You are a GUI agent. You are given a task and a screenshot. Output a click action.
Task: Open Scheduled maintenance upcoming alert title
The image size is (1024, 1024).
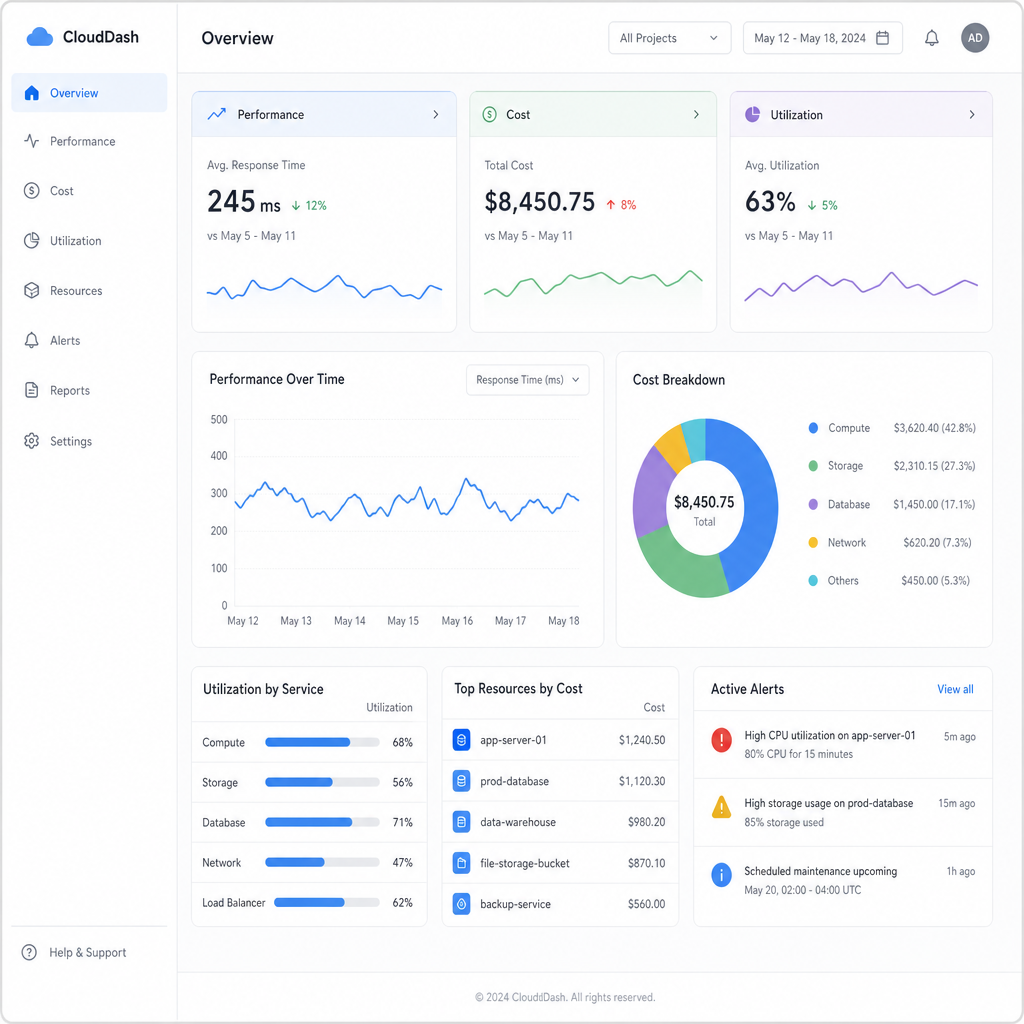821,871
